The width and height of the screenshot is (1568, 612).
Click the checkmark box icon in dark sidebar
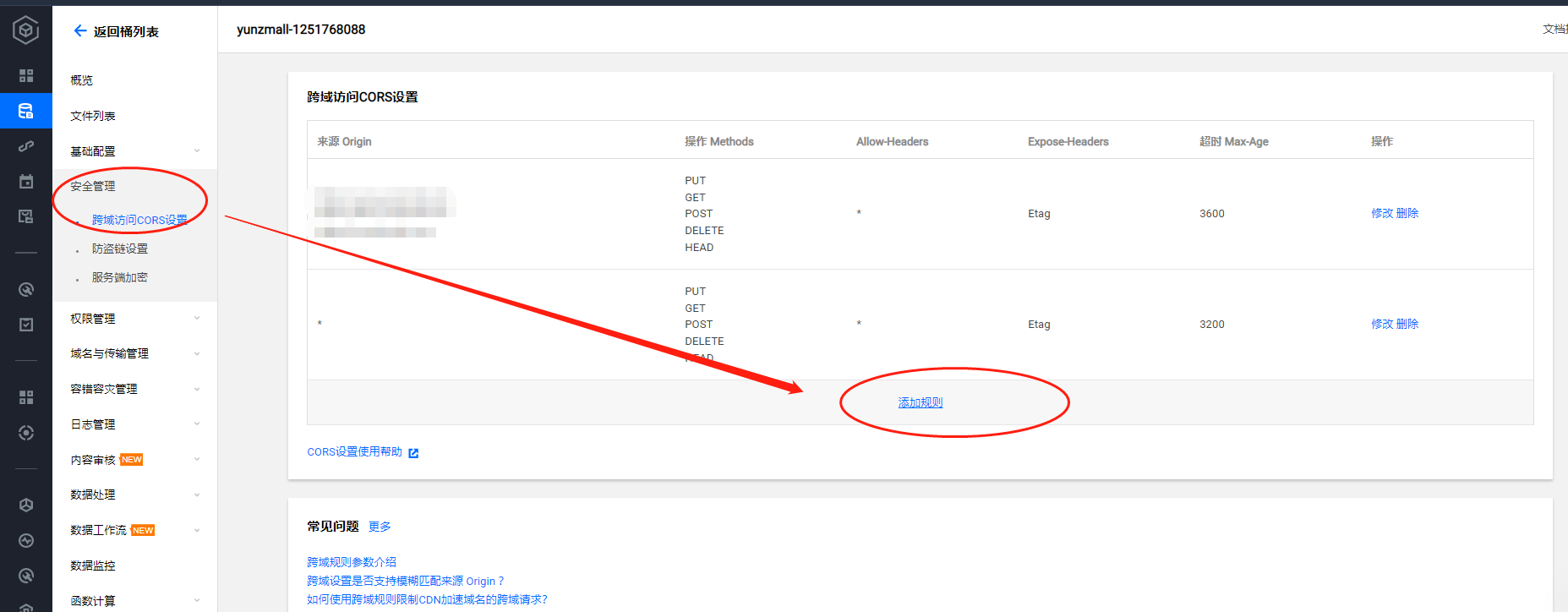point(26,325)
